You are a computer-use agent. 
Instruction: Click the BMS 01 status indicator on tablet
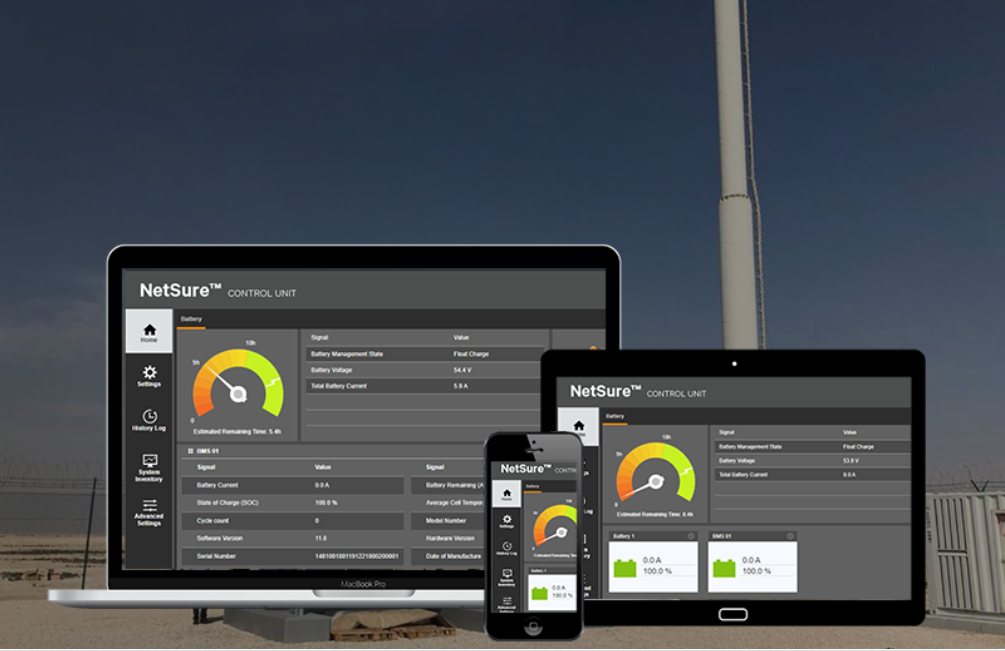click(x=790, y=536)
